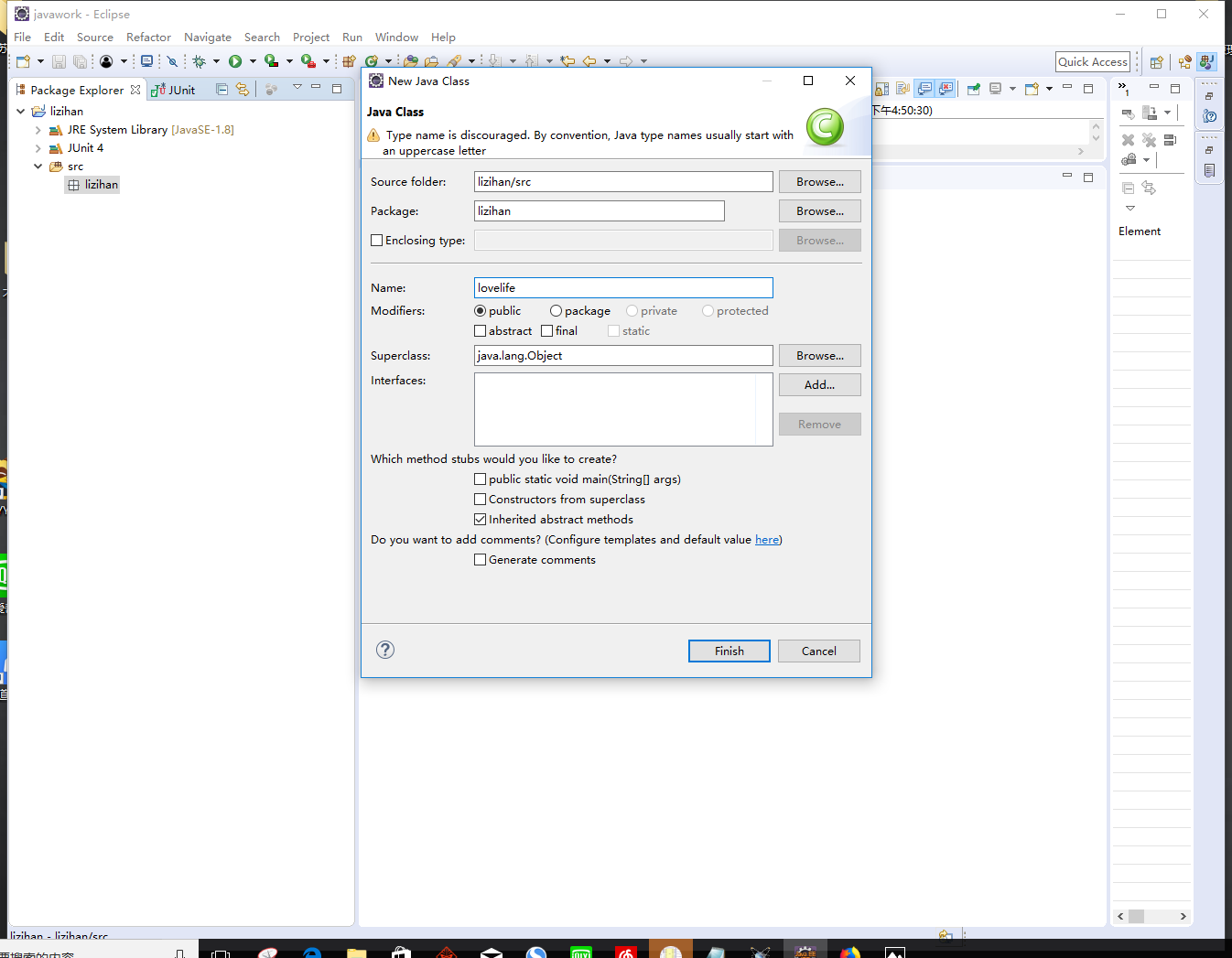This screenshot has height=958, width=1232.
Task: Click the Package input field
Action: point(600,211)
